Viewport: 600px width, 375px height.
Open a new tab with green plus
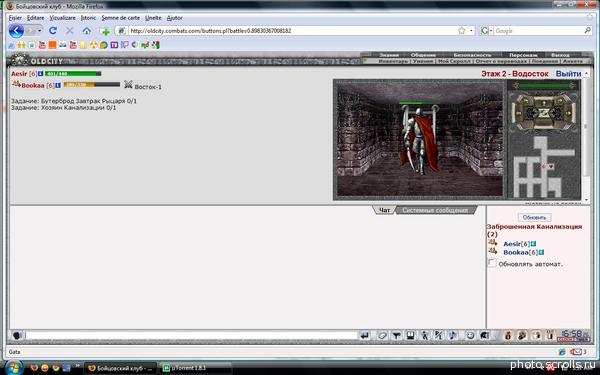point(104,31)
